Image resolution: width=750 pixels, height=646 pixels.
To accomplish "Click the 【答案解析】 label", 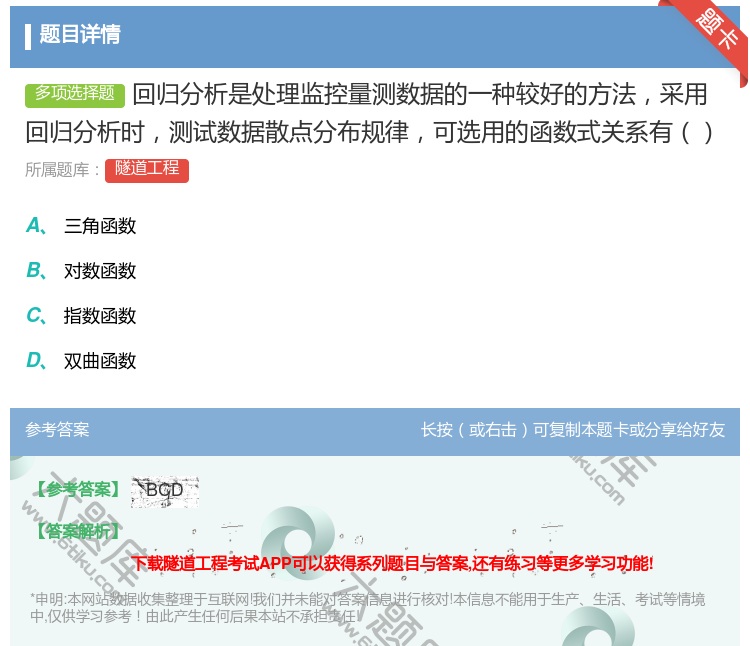I will [78, 531].
